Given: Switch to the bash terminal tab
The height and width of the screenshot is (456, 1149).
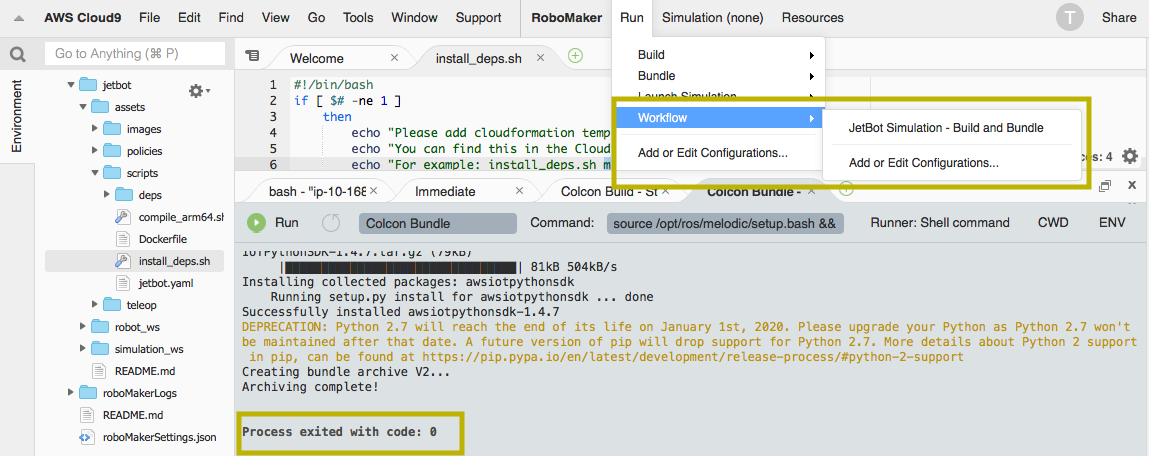Looking at the screenshot, I should point(317,191).
